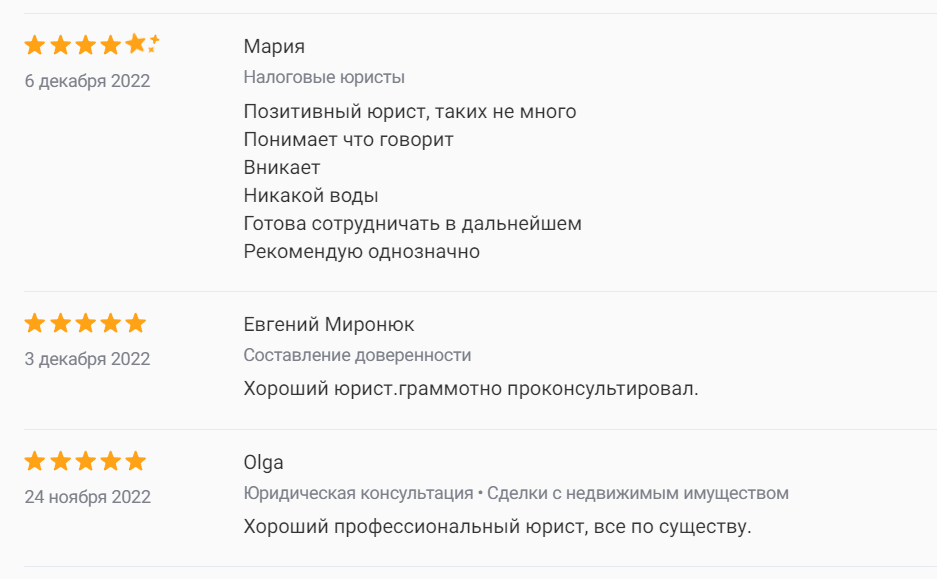Click the last star in Olga's rating
Image resolution: width=937 pixels, height=579 pixels.
(135, 461)
